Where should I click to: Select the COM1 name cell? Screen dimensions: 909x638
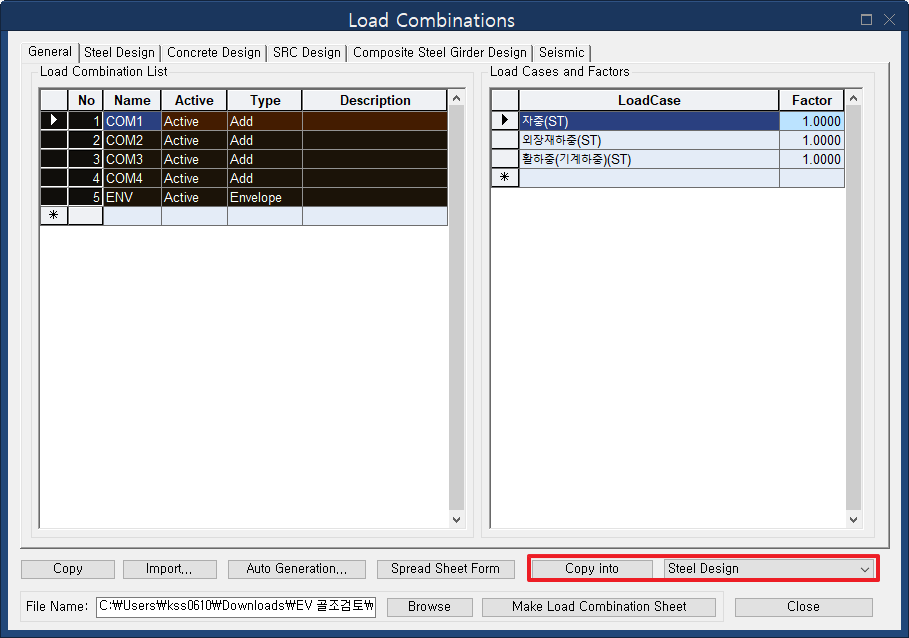pyautogui.click(x=132, y=121)
